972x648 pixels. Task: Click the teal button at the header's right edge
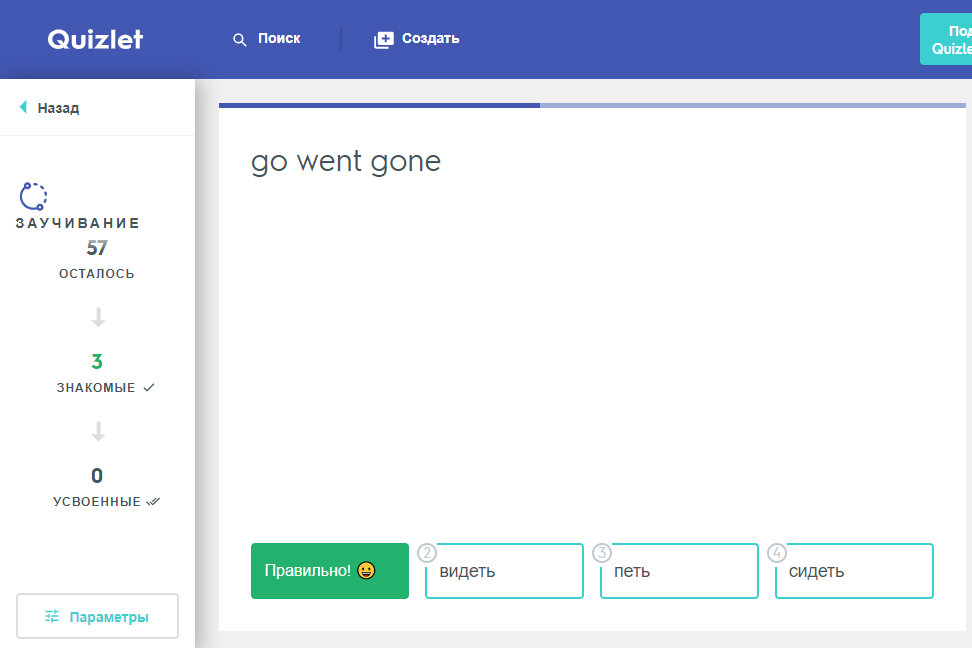(x=946, y=39)
